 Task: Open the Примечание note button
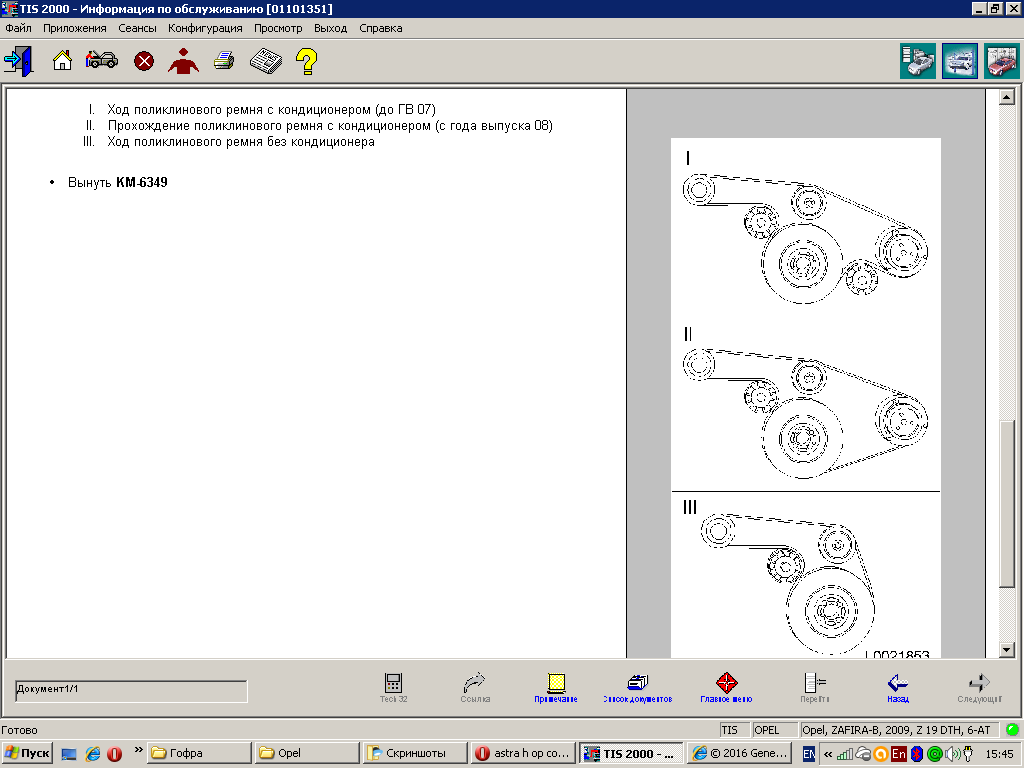[556, 688]
